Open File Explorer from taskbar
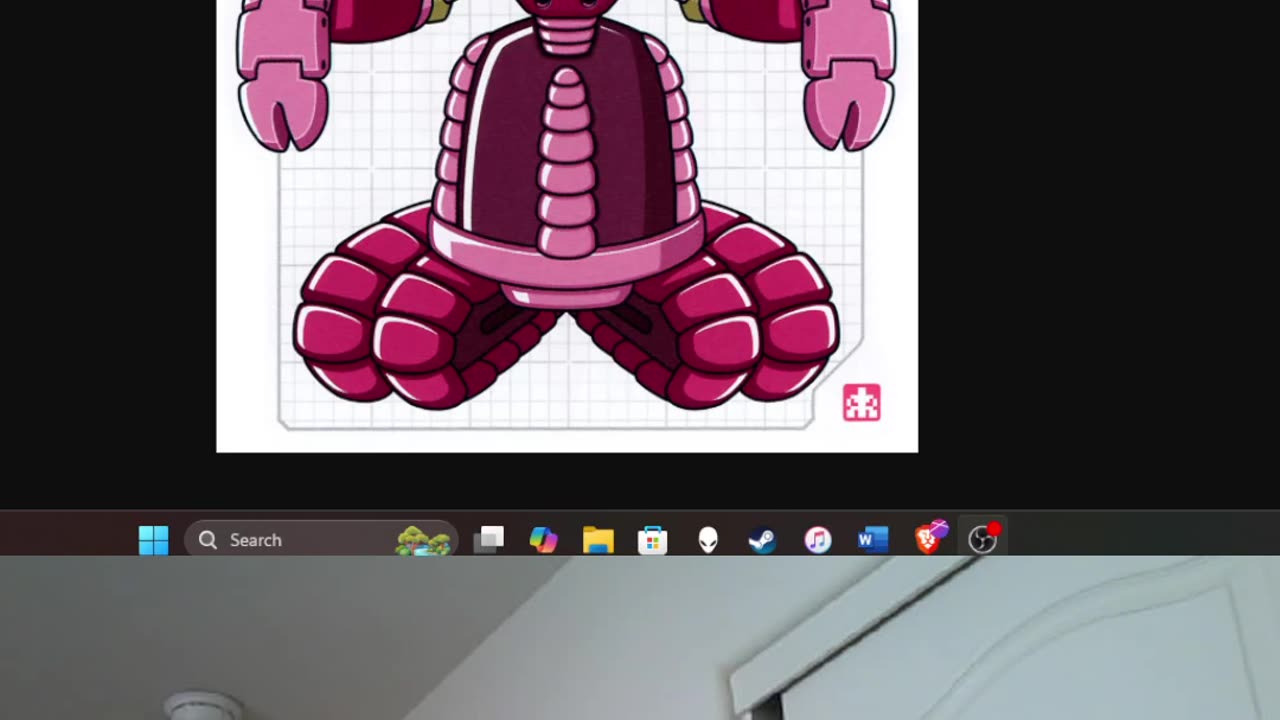This screenshot has width=1280, height=720. pos(598,540)
